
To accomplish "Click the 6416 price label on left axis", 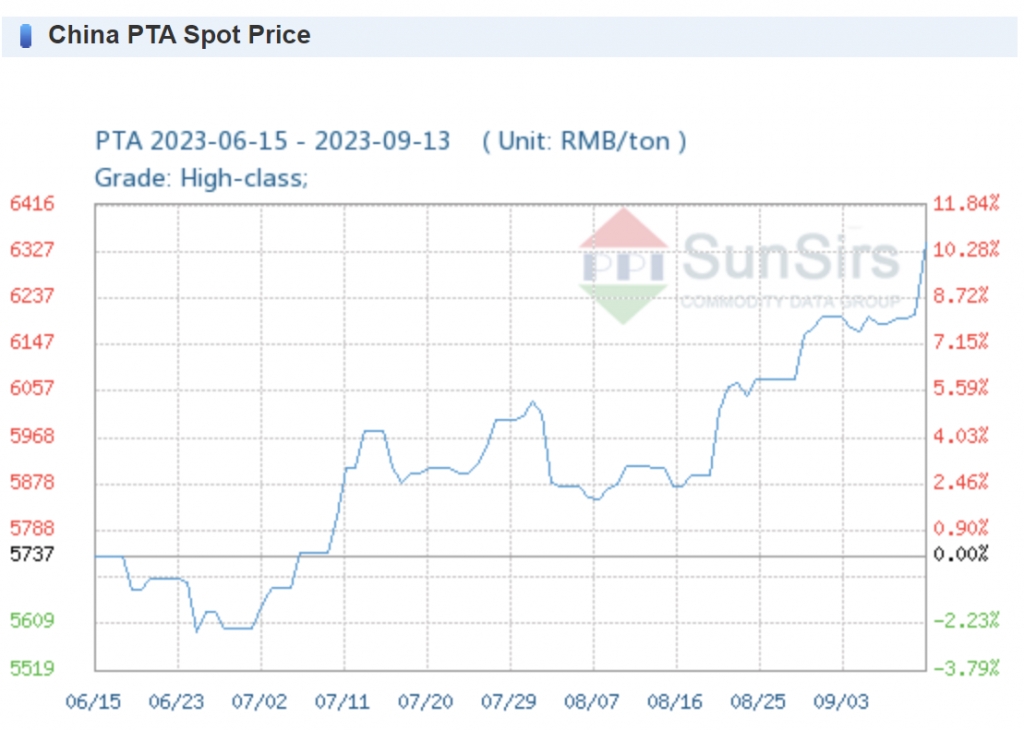I will (32, 204).
